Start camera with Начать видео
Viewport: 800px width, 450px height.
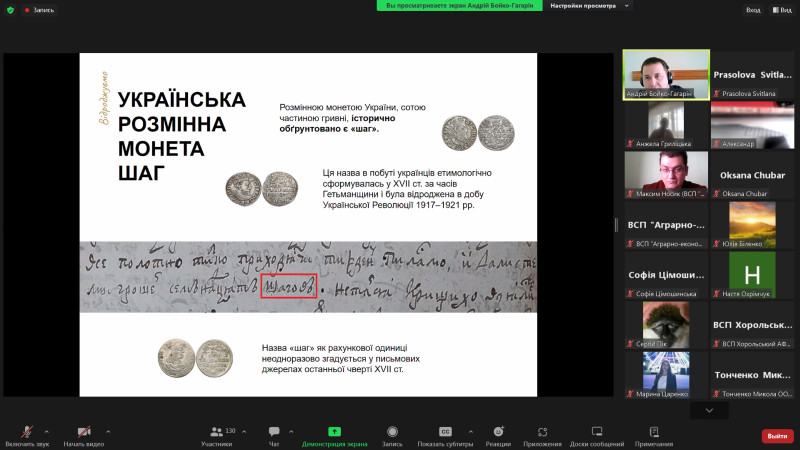(x=82, y=434)
